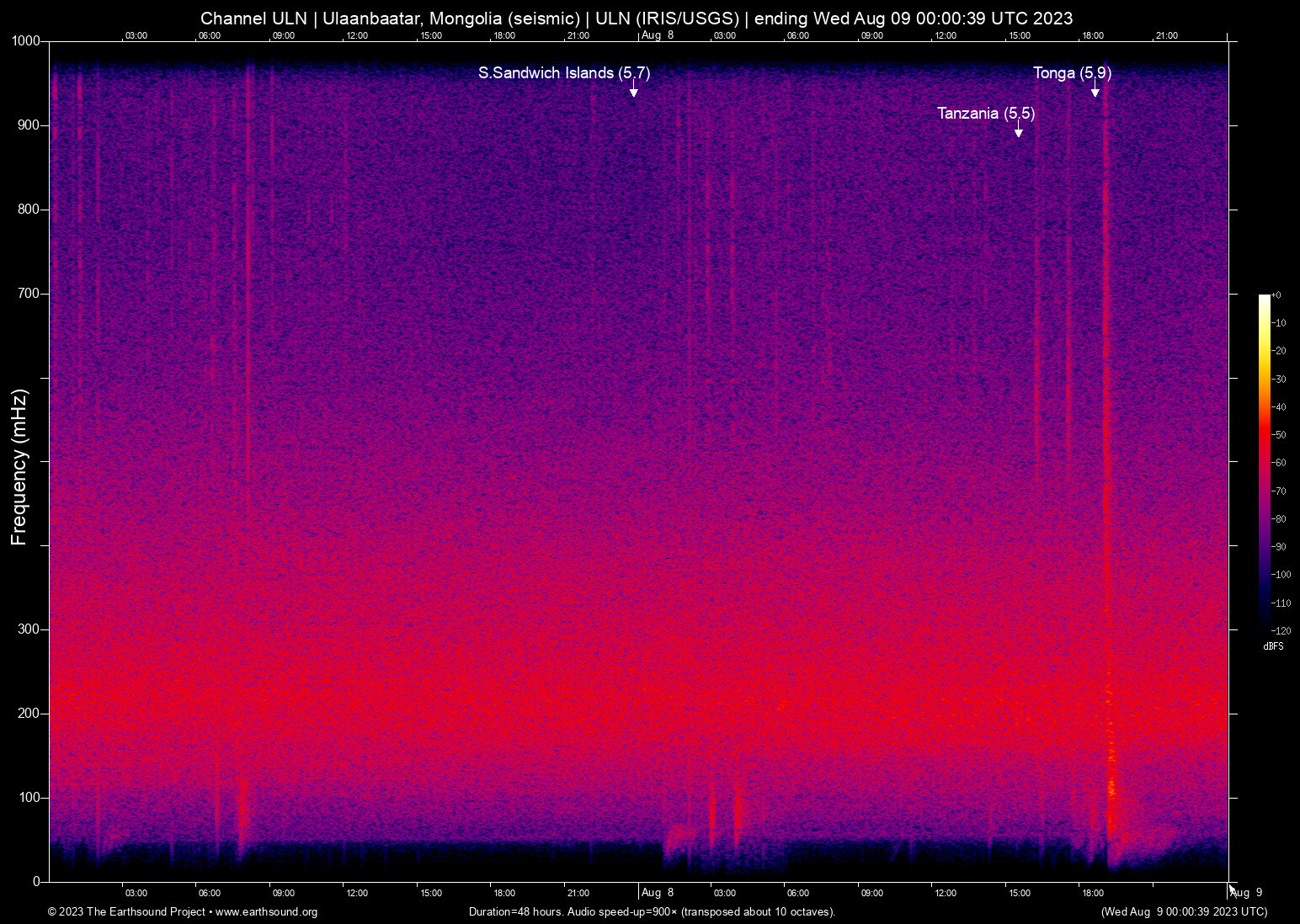Click the -100 value on color scale
The width and height of the screenshot is (1300, 924).
[x=1281, y=575]
